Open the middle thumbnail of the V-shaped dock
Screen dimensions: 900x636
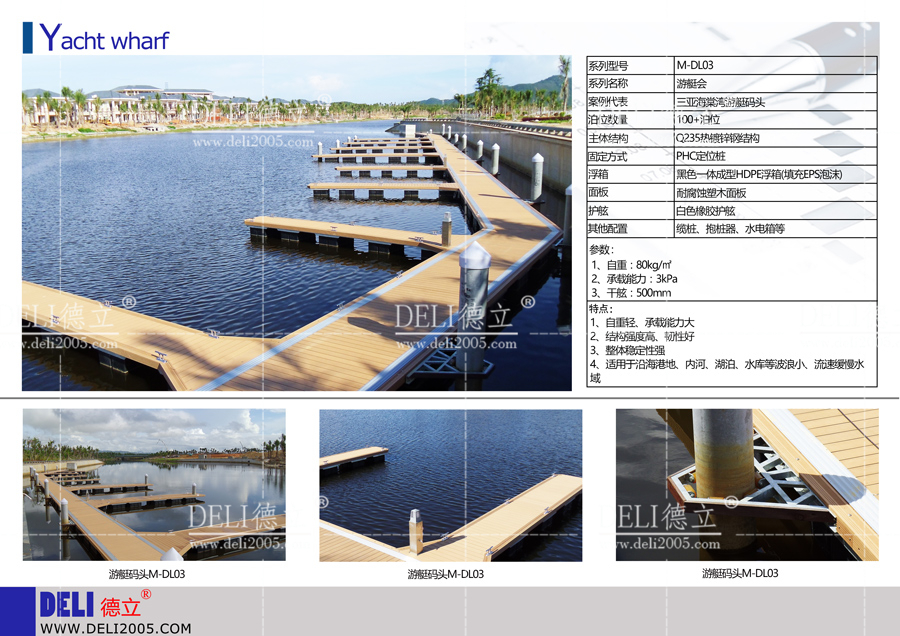pyautogui.click(x=450, y=485)
